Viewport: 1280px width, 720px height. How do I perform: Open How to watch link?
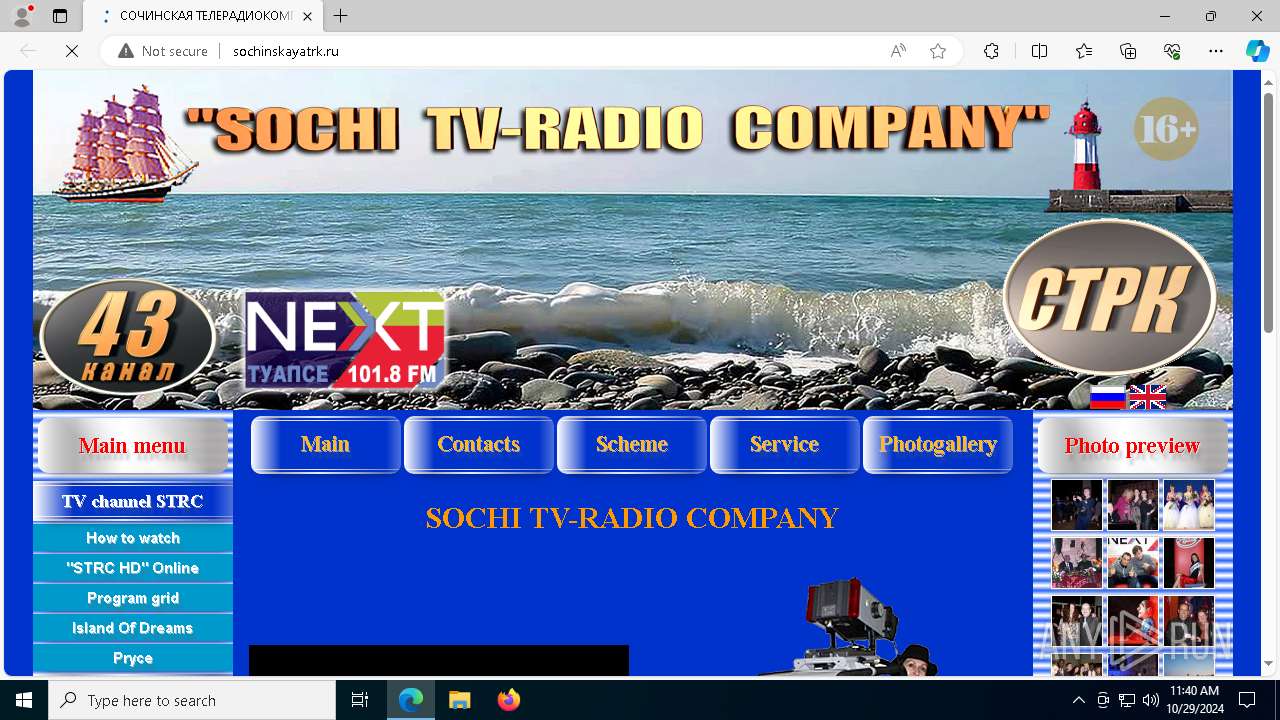point(132,538)
